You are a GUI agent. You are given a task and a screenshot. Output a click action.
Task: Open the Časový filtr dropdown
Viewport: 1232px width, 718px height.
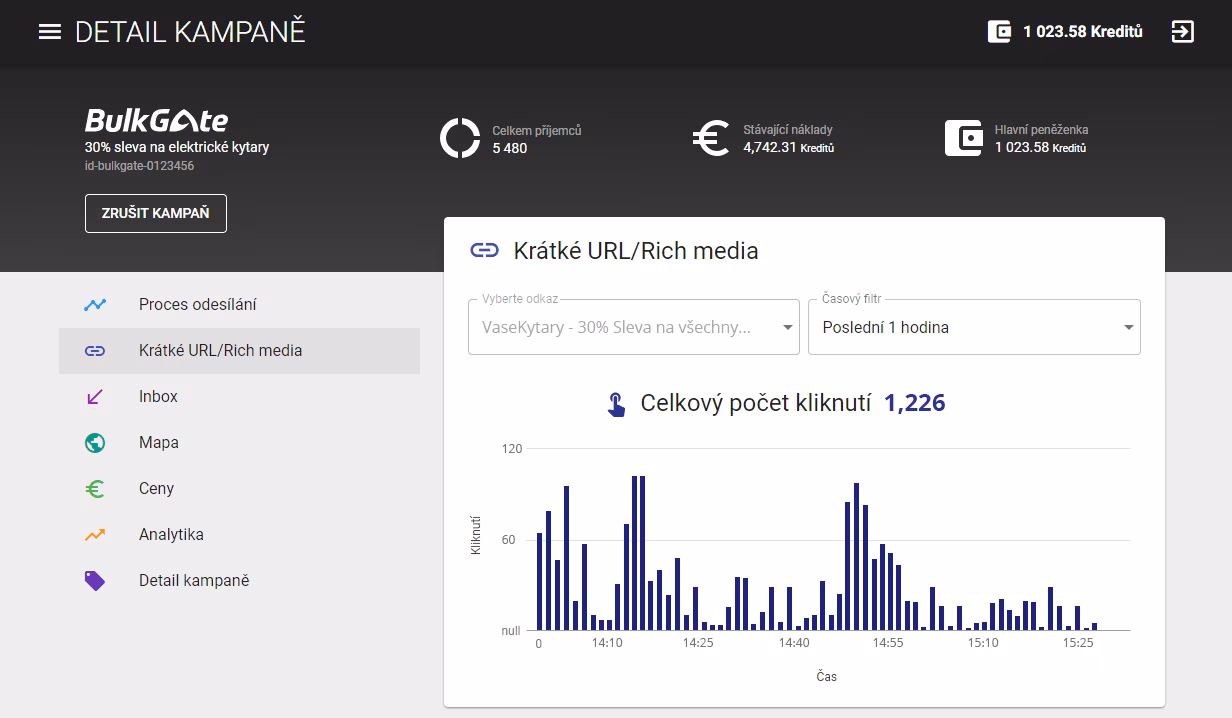(974, 327)
